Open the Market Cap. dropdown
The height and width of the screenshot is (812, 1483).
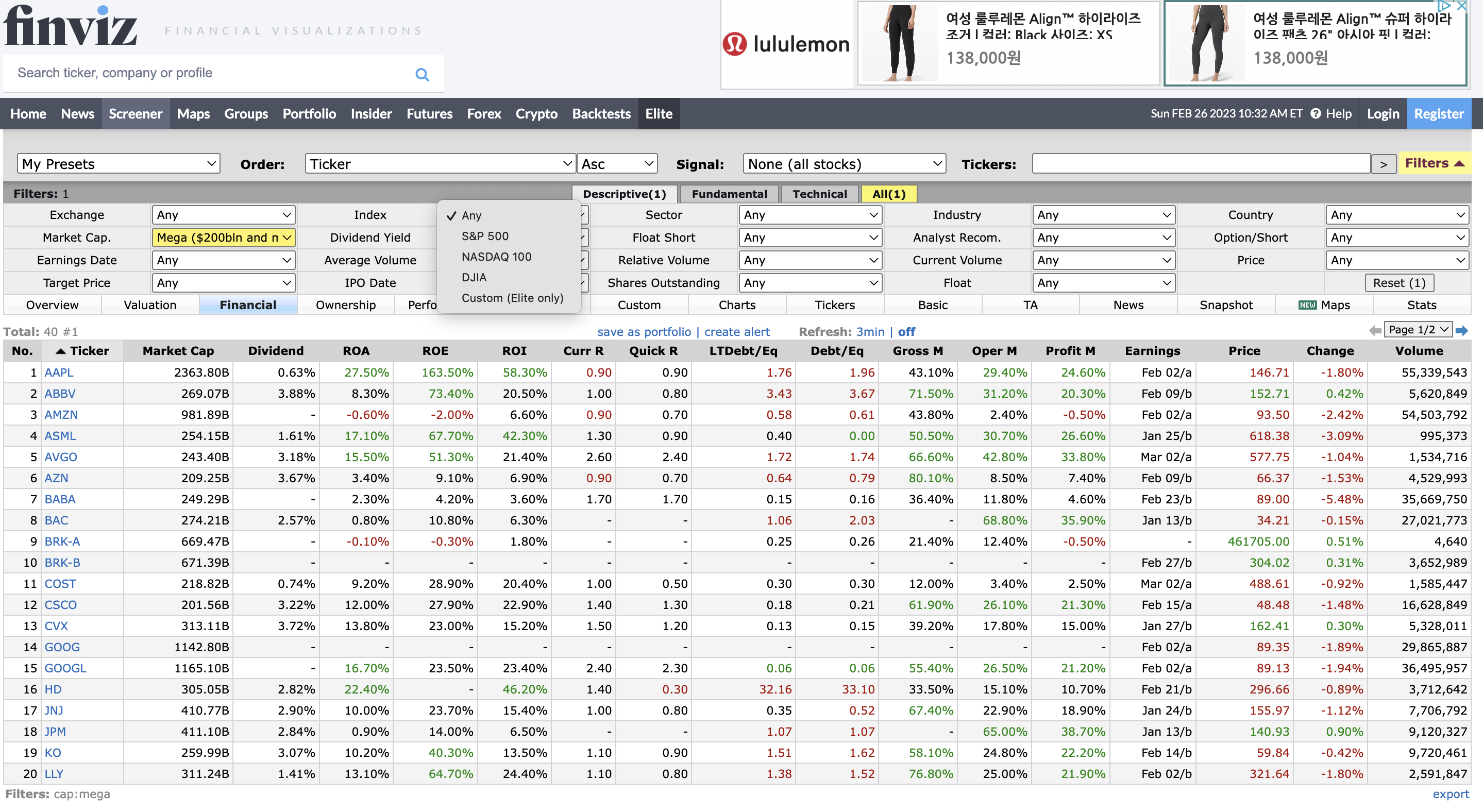point(223,237)
